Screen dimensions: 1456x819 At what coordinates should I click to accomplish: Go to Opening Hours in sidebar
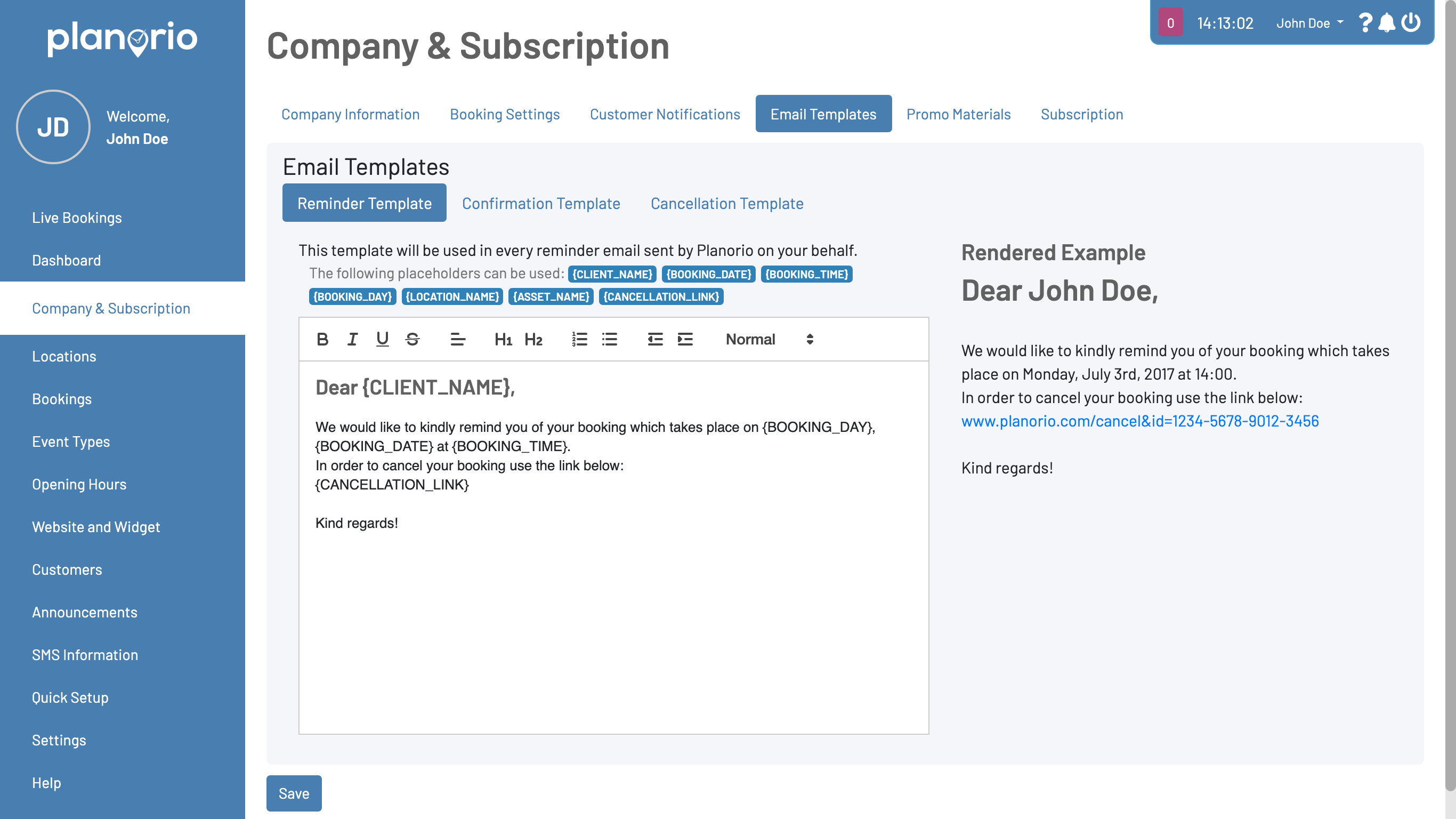pyautogui.click(x=79, y=484)
